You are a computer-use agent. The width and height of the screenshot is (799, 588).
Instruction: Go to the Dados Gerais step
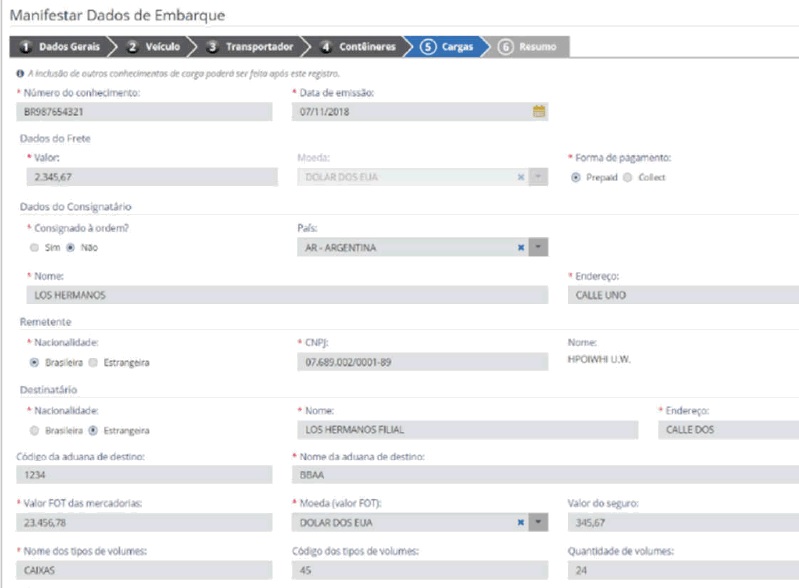click(x=60, y=47)
